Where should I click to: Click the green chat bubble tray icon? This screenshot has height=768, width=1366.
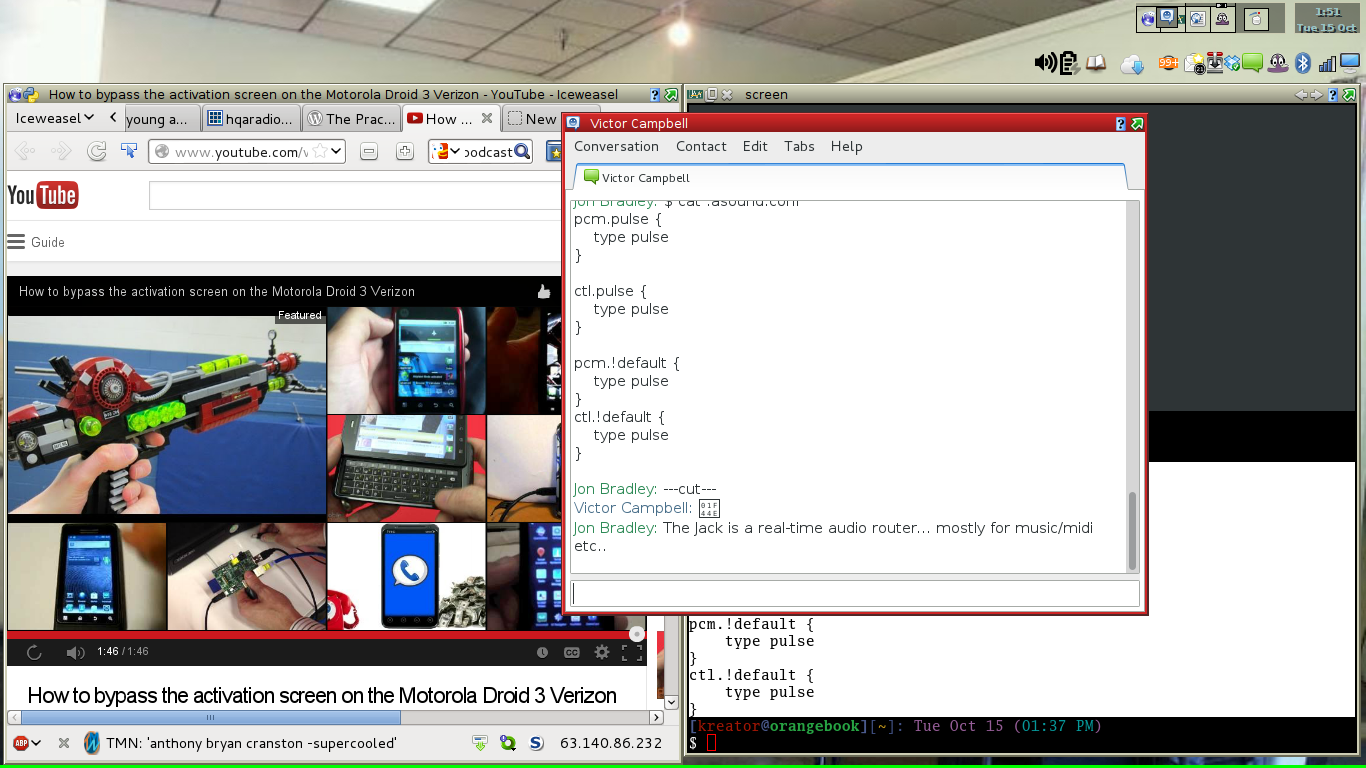pos(1252,64)
